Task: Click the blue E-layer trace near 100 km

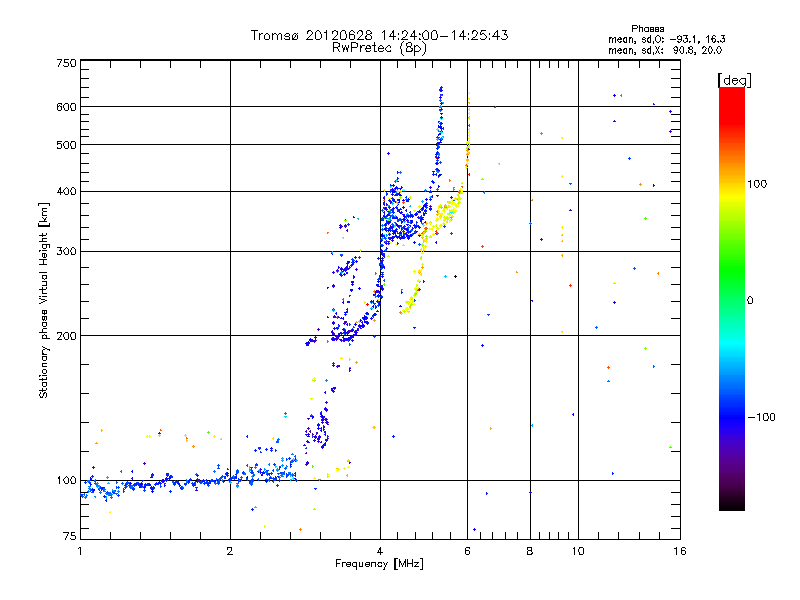Action: click(189, 482)
